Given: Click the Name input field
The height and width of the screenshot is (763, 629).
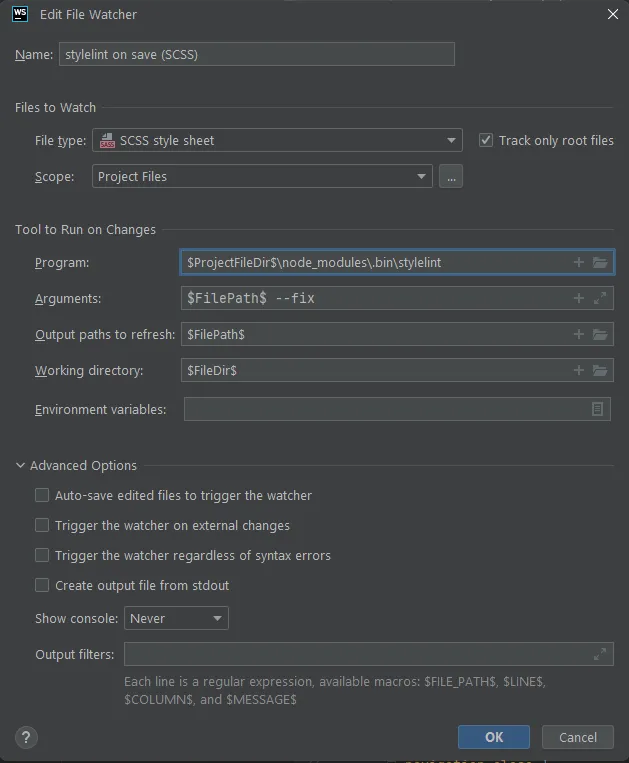Looking at the screenshot, I should pos(257,54).
